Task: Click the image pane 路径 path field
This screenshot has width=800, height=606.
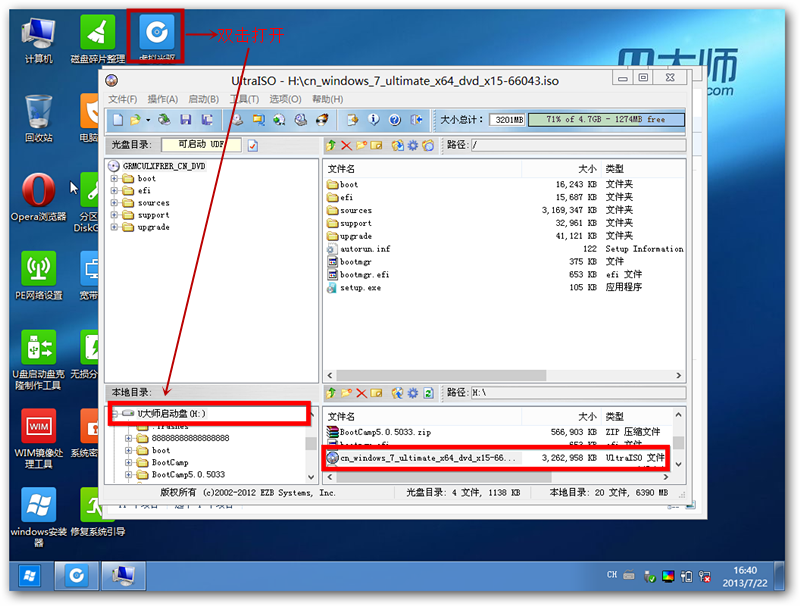Action: click(x=578, y=145)
